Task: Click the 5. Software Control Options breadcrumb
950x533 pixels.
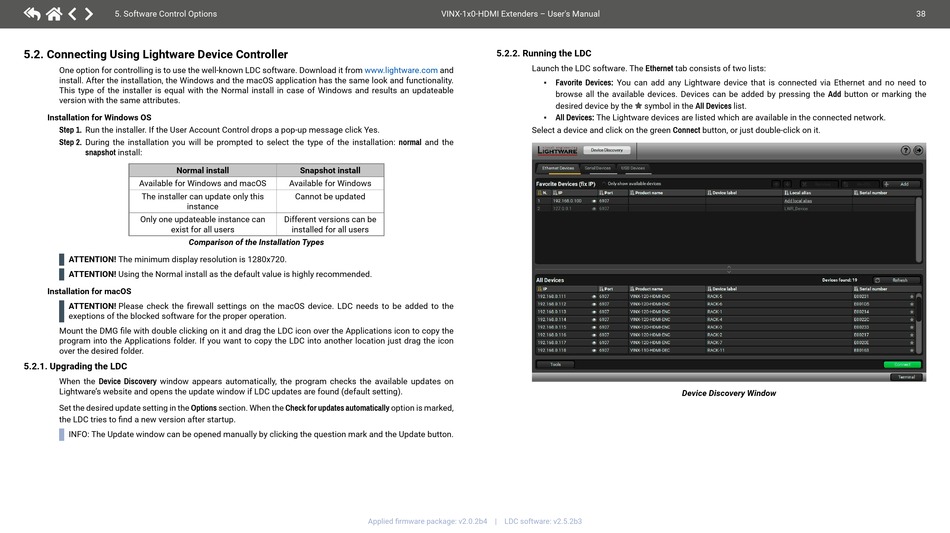Action: click(x=165, y=13)
